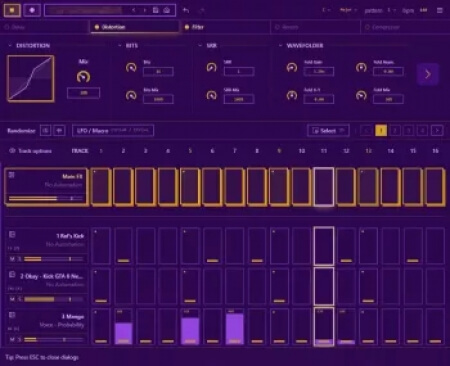Select step page 2
Viewport: 450px width, 366px height.
coord(395,131)
